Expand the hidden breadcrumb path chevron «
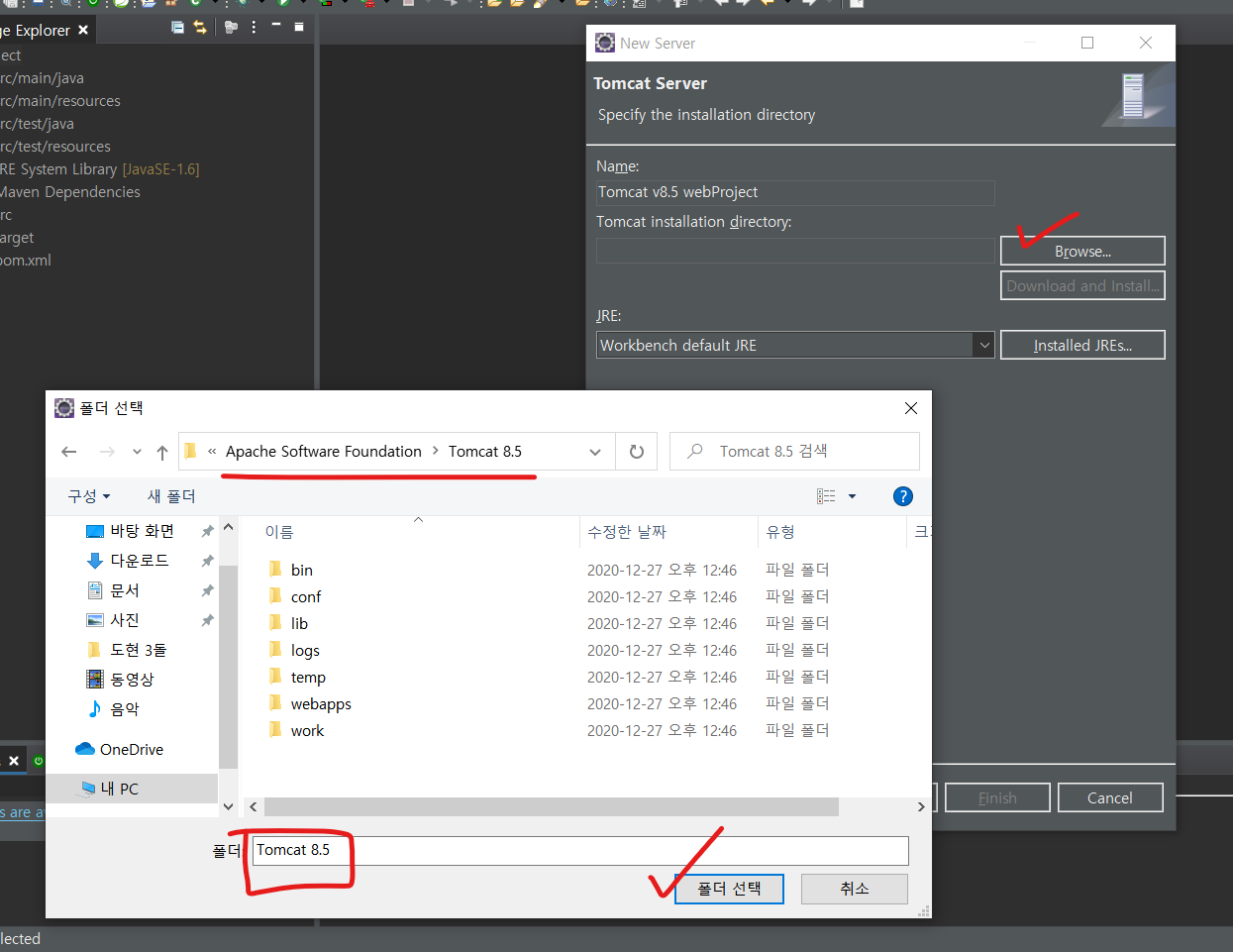The width and height of the screenshot is (1233, 952). pos(212,451)
